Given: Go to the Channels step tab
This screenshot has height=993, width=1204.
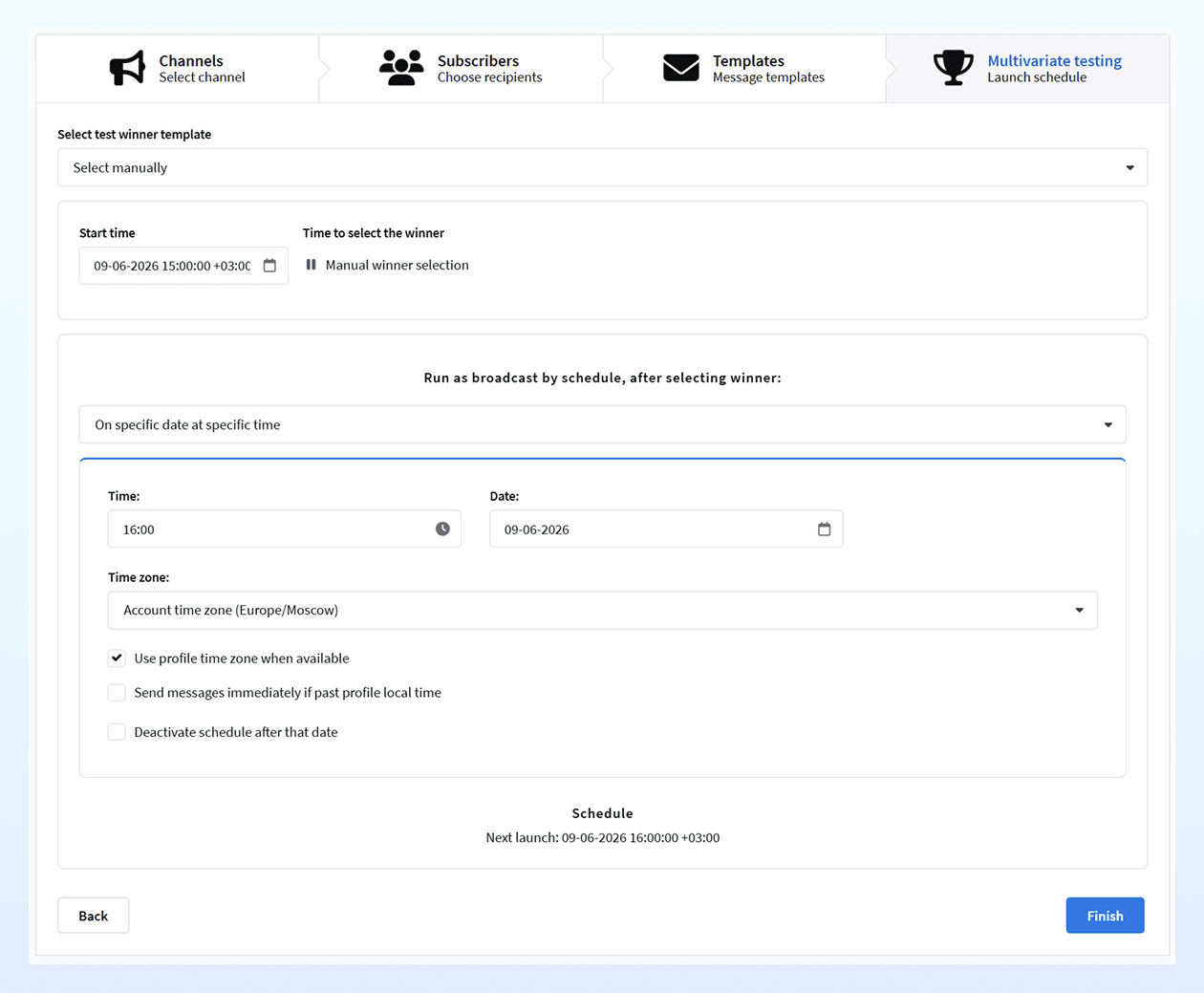Looking at the screenshot, I should (x=178, y=69).
